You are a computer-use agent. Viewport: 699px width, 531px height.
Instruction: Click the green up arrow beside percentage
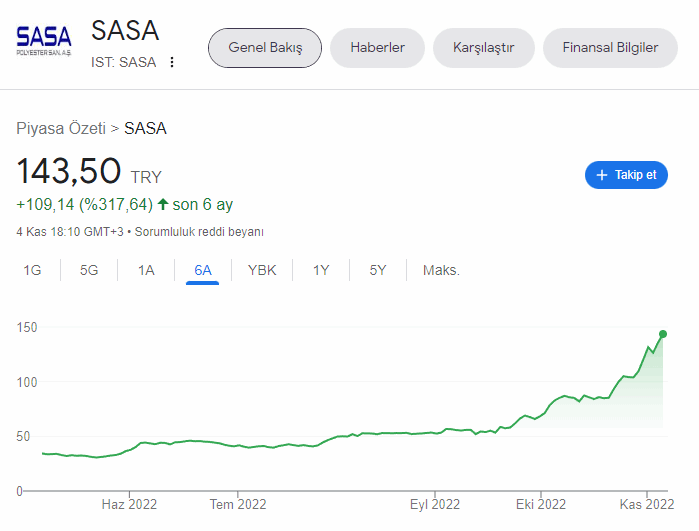coord(163,204)
